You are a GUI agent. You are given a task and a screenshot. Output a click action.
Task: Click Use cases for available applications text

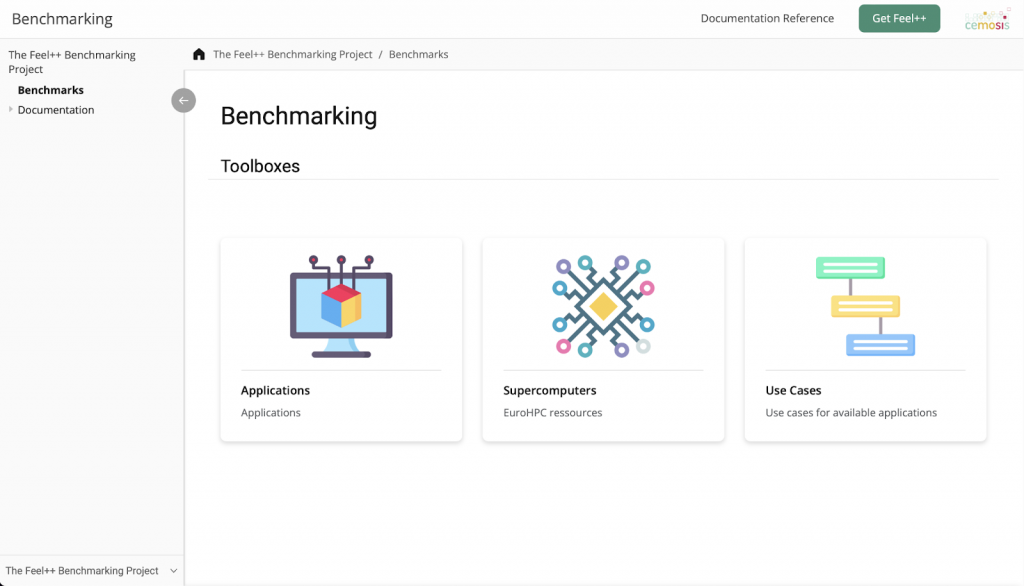click(851, 412)
